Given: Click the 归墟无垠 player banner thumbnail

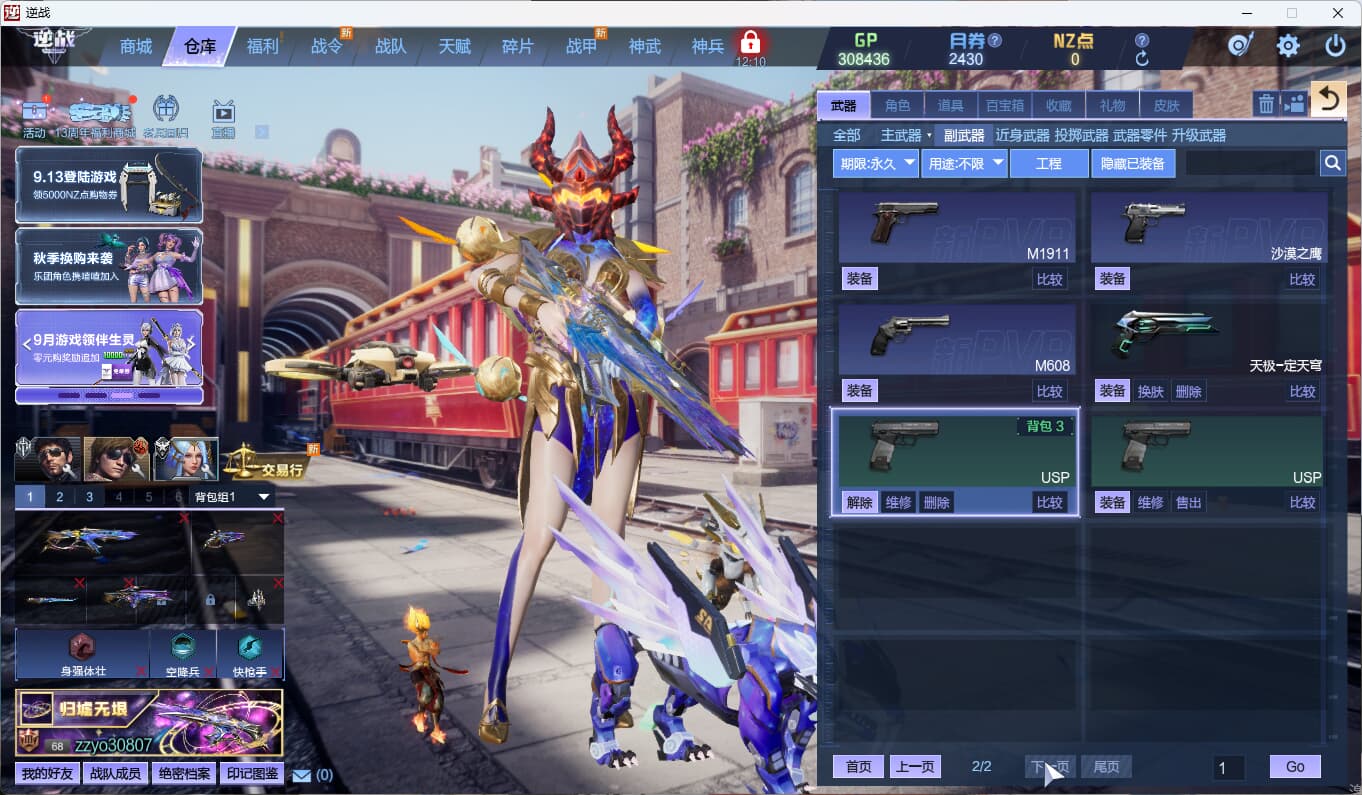Looking at the screenshot, I should pyautogui.click(x=149, y=721).
